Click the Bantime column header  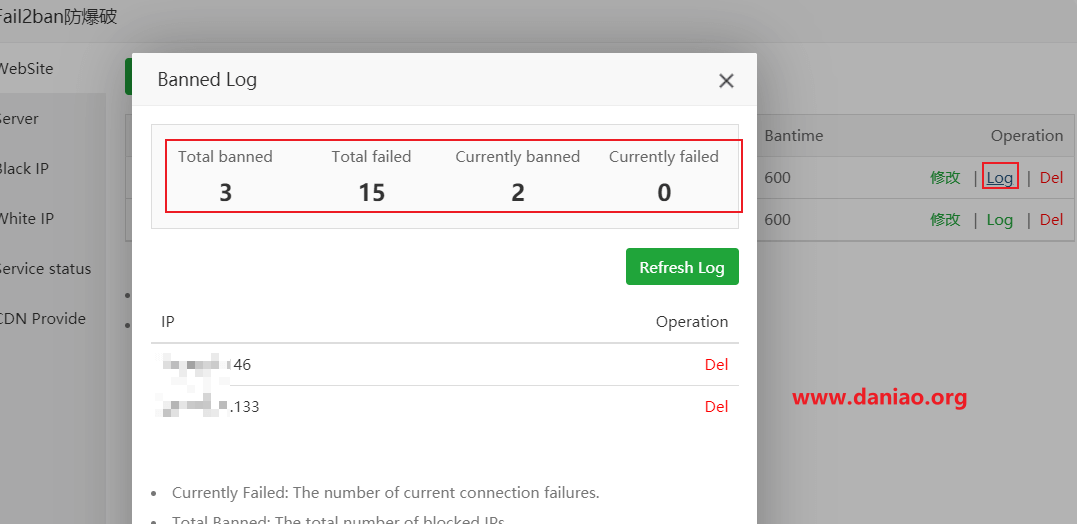(x=793, y=136)
